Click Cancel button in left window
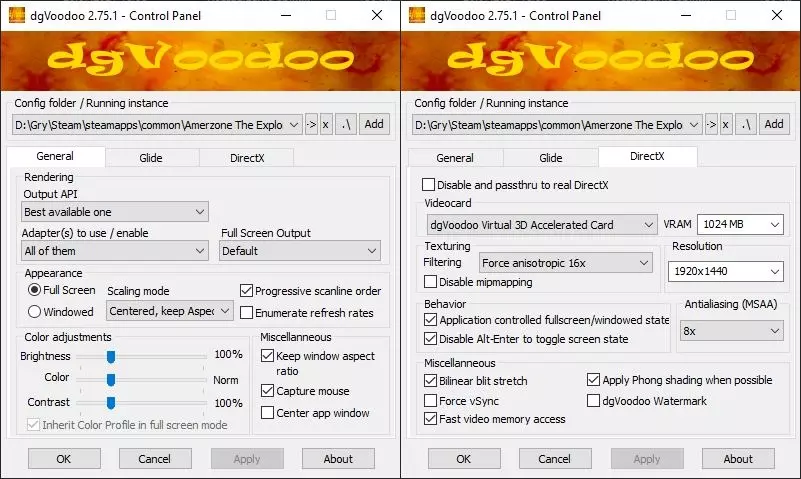Screen dimensions: 801x479 tap(155, 459)
